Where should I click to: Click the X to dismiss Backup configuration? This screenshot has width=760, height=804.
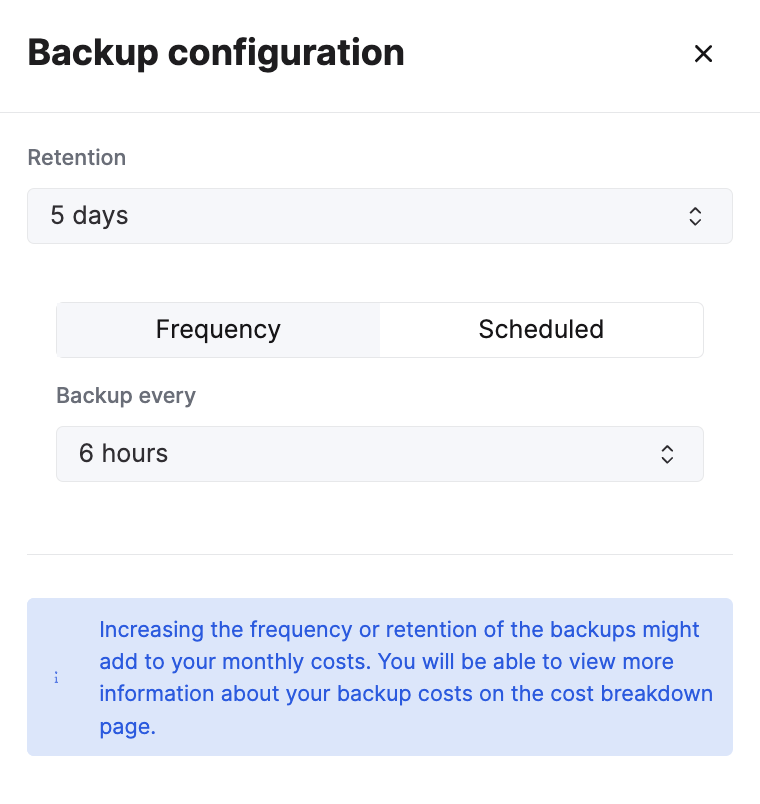(703, 54)
